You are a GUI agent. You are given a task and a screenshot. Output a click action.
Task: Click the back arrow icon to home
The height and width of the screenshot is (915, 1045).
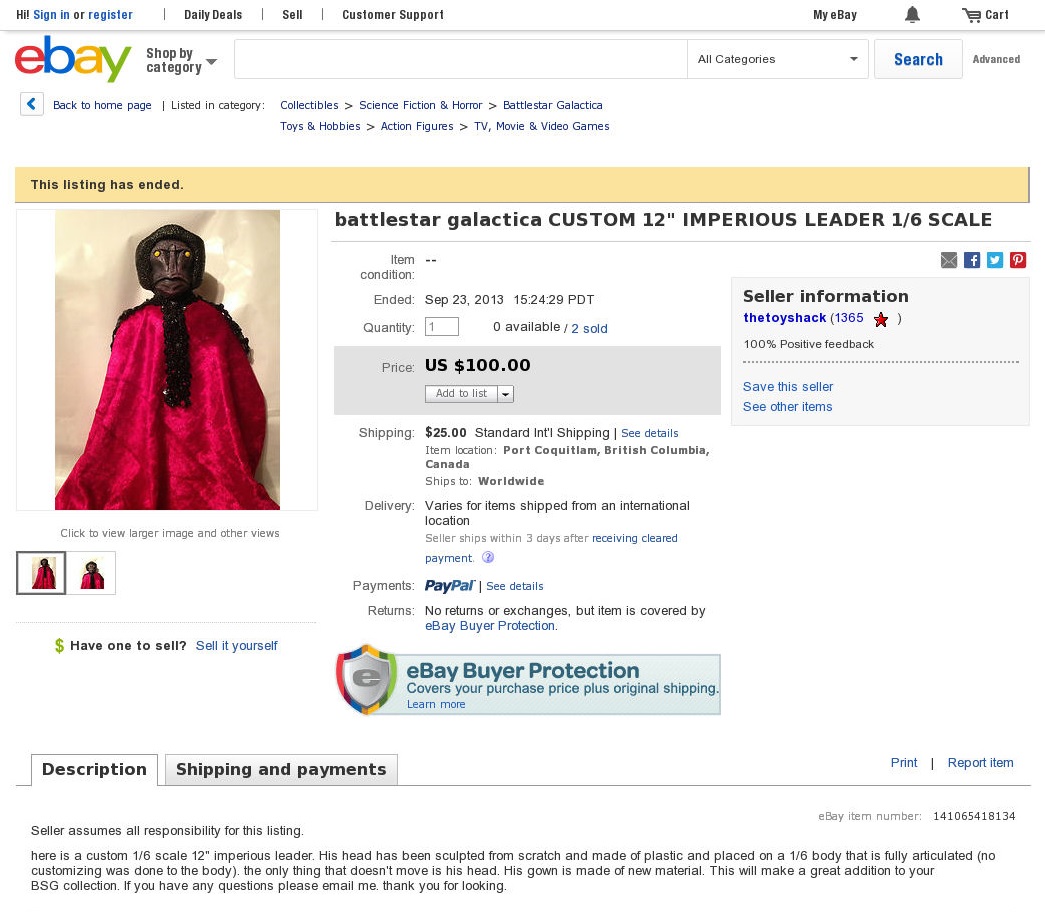pyautogui.click(x=32, y=104)
